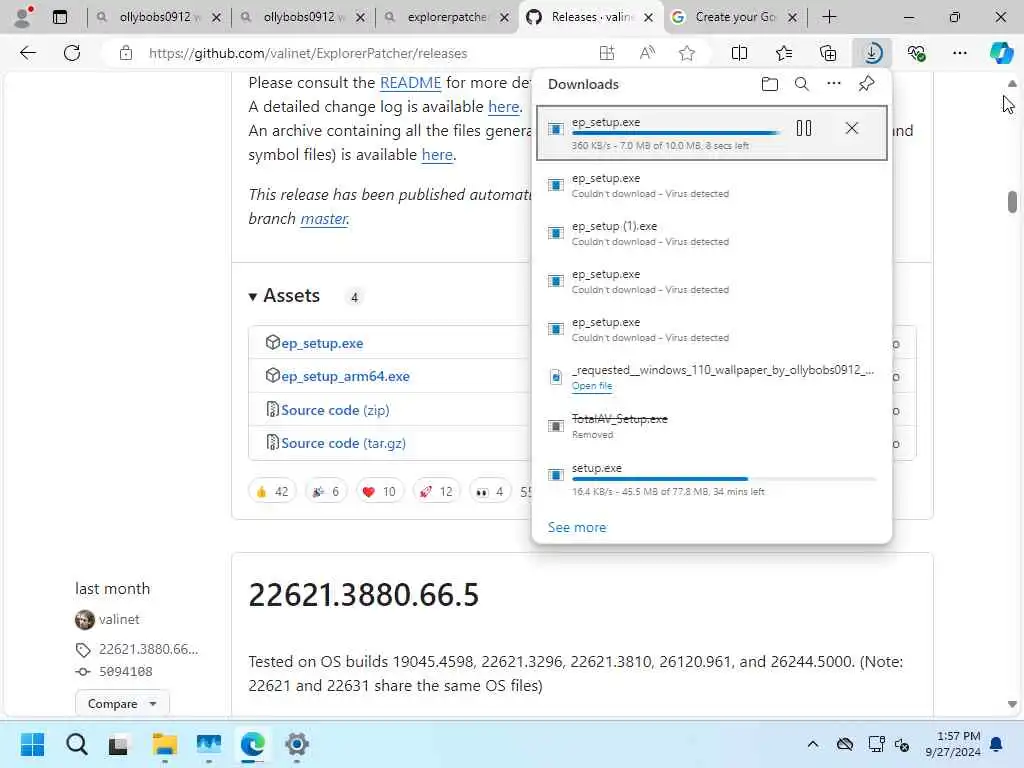The width and height of the screenshot is (1024, 768).
Task: Download Source code (tar.gz)
Action: click(344, 443)
